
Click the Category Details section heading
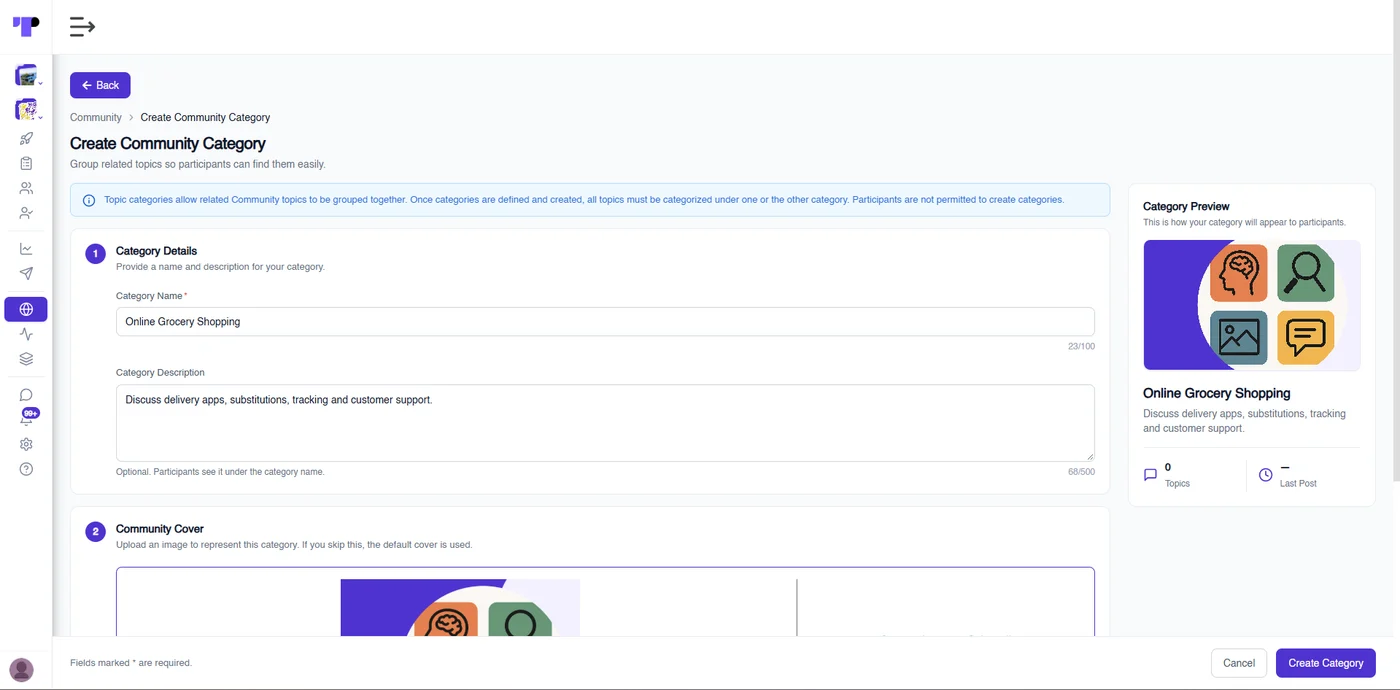click(156, 251)
